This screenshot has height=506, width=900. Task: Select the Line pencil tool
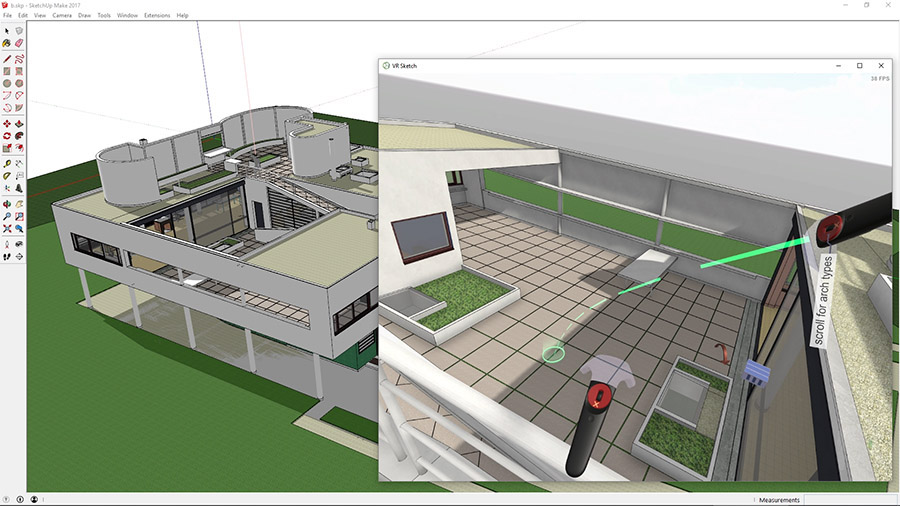pyautogui.click(x=7, y=59)
